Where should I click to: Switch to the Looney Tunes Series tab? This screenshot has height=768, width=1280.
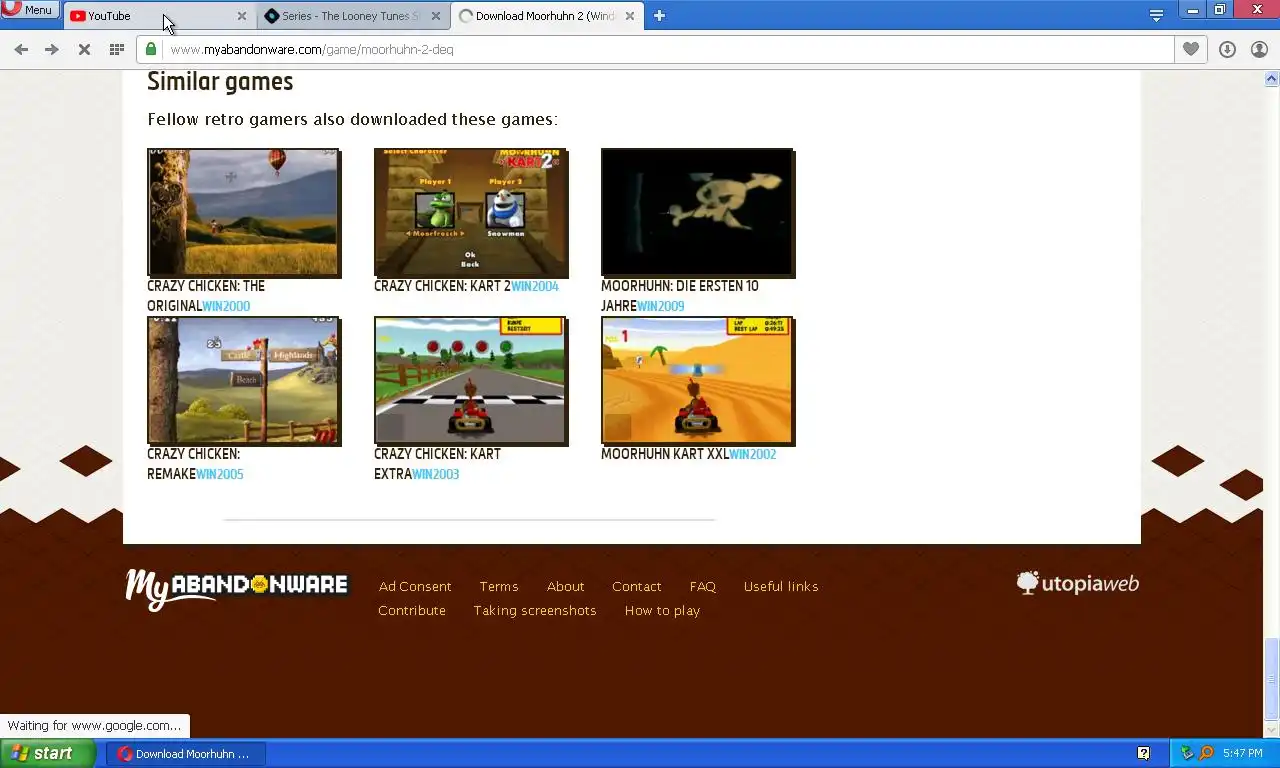coord(351,16)
